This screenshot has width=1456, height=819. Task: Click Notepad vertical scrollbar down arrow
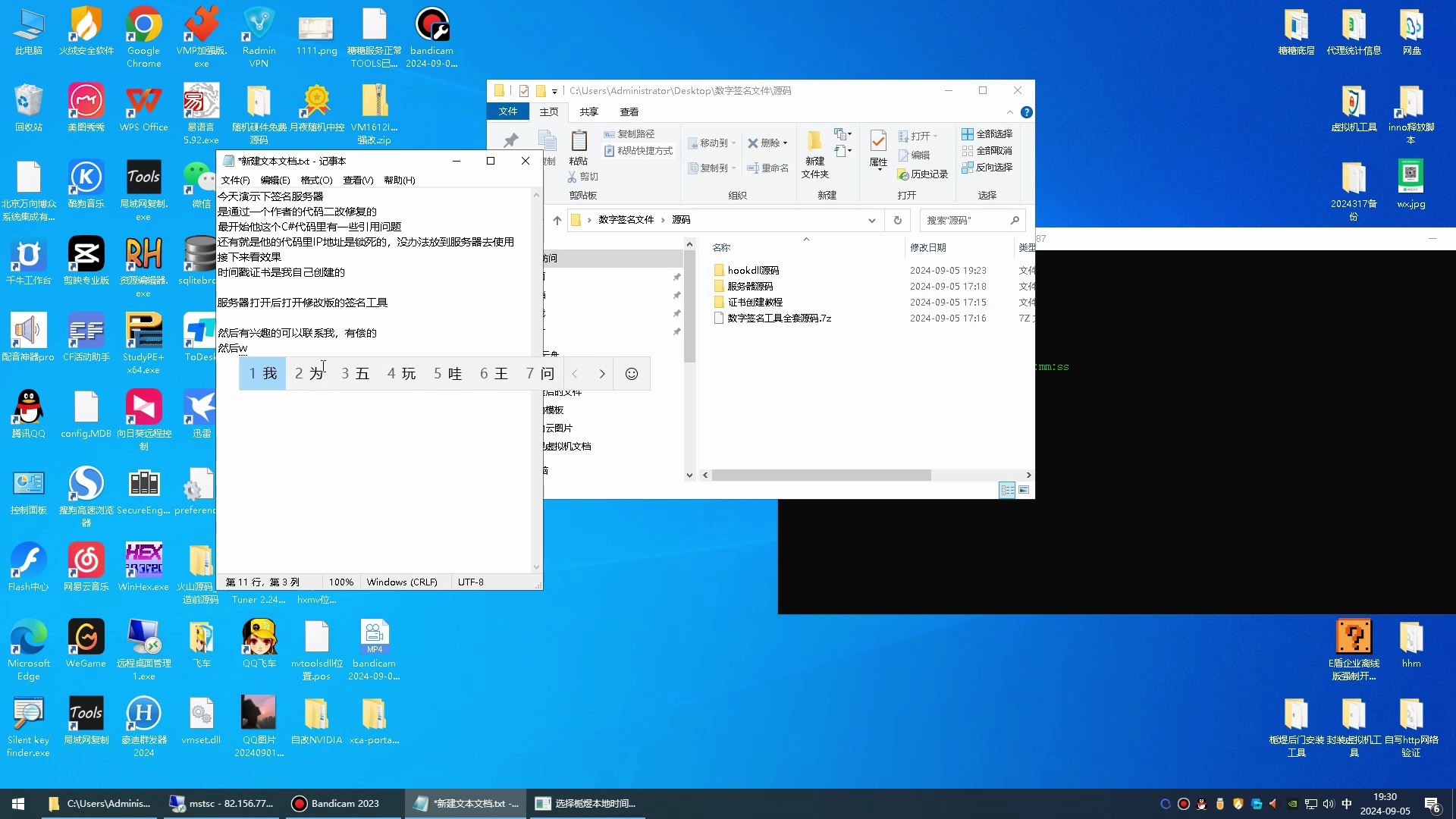coord(536,567)
